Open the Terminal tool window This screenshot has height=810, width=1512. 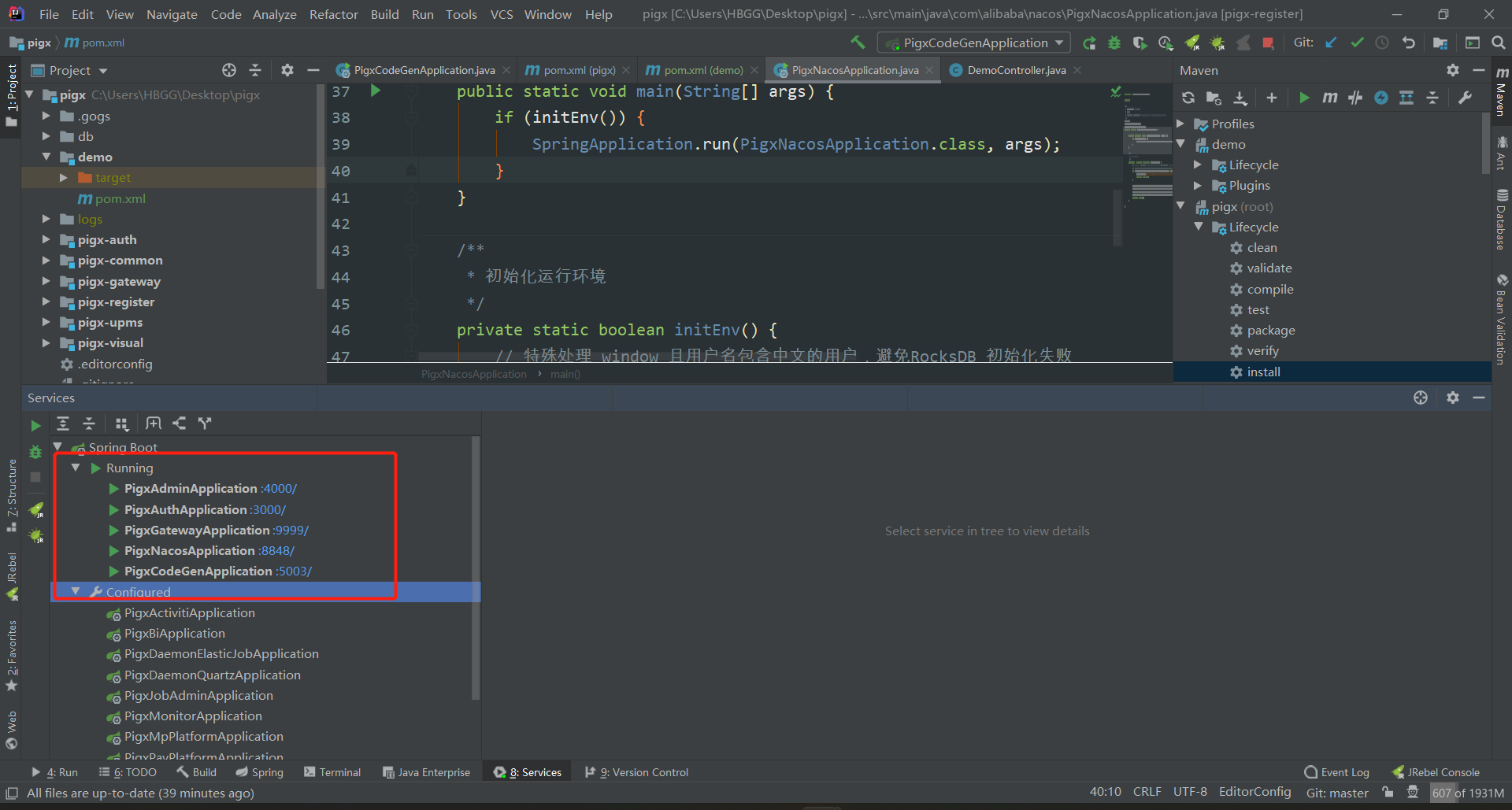point(332,772)
